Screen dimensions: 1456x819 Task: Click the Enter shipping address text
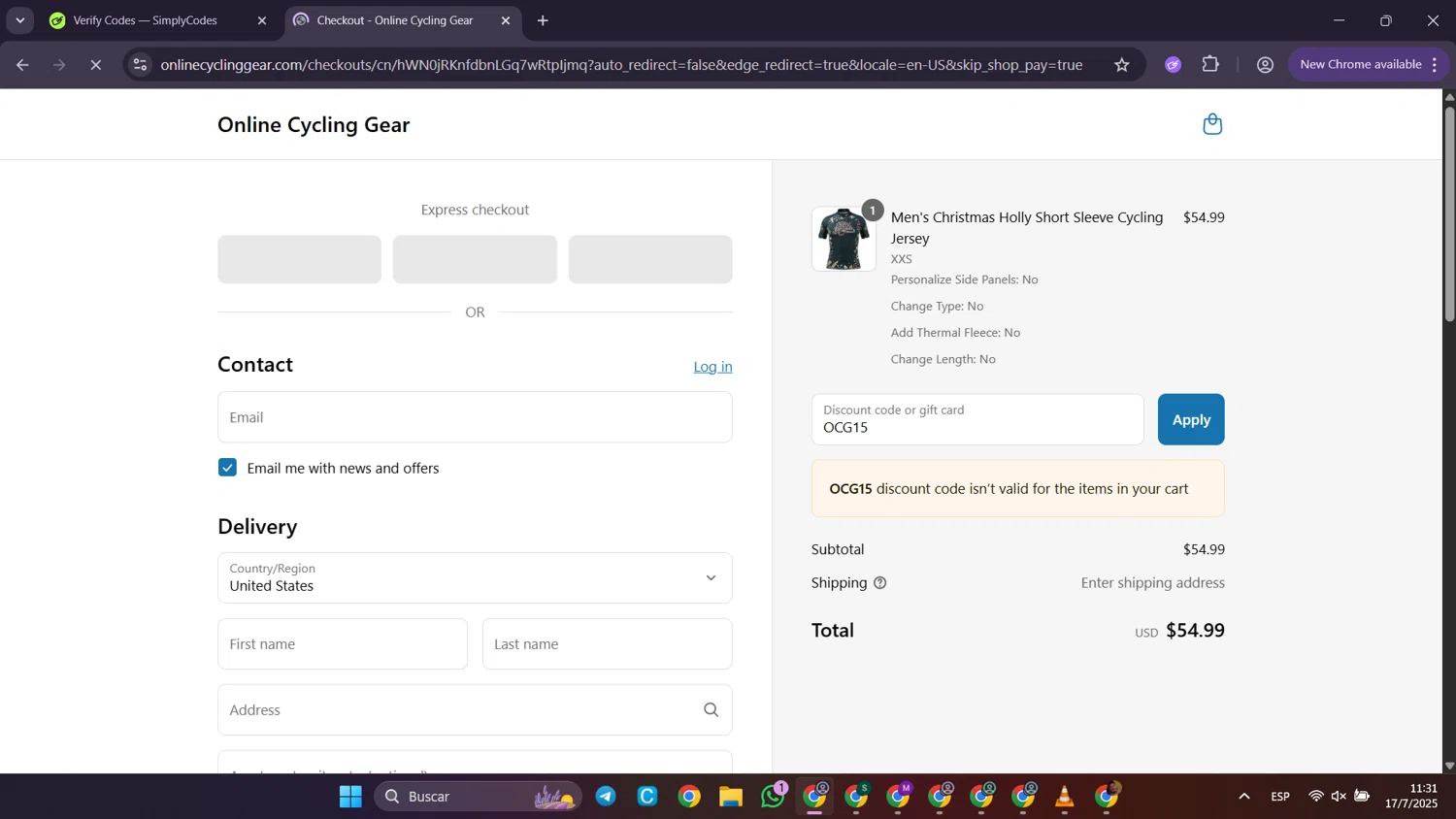coord(1153,583)
